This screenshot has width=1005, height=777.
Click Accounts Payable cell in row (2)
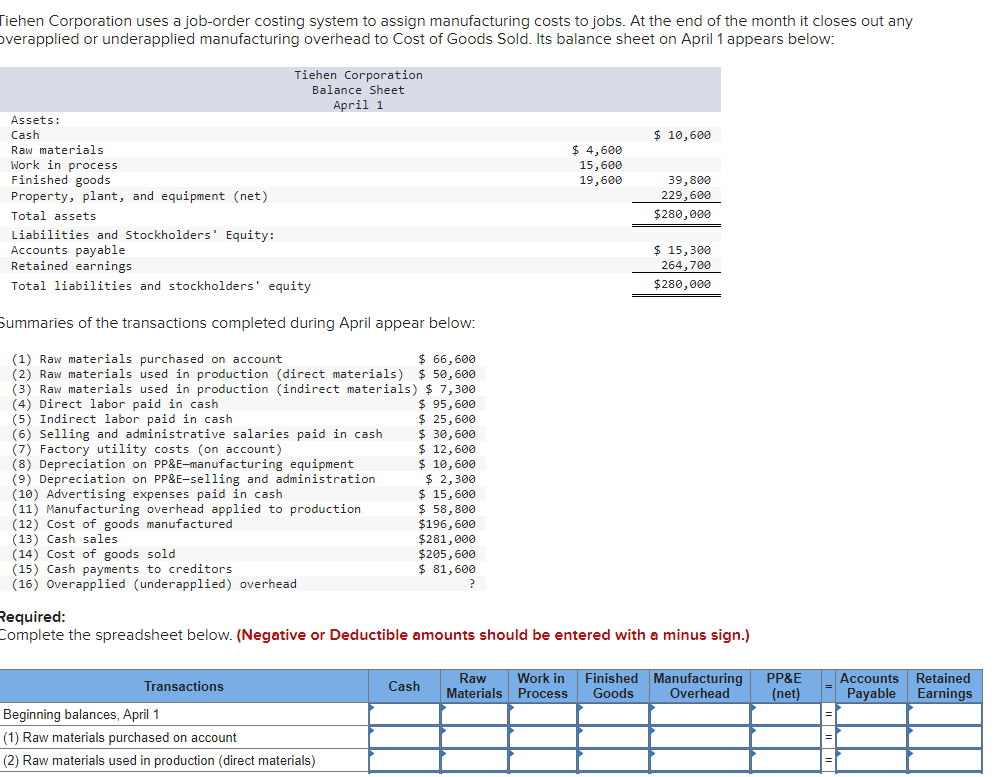[x=871, y=760]
